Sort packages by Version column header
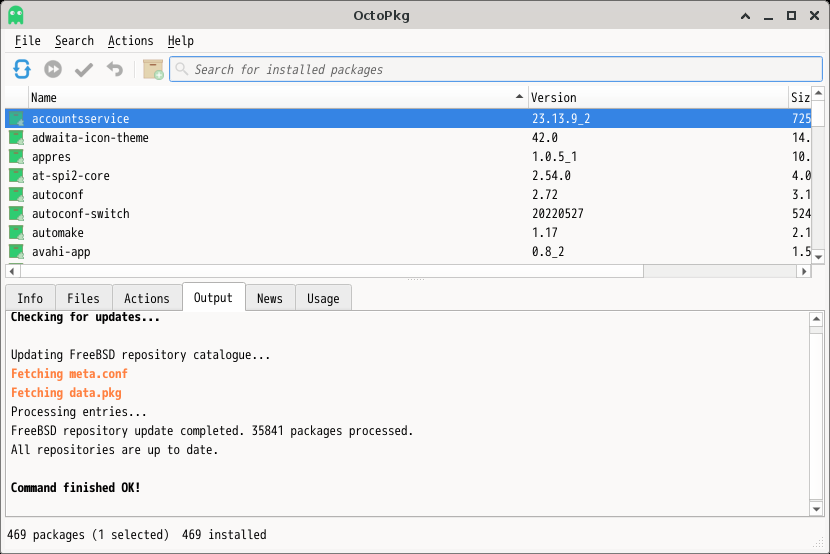The height and width of the screenshot is (554, 830). click(x=658, y=97)
